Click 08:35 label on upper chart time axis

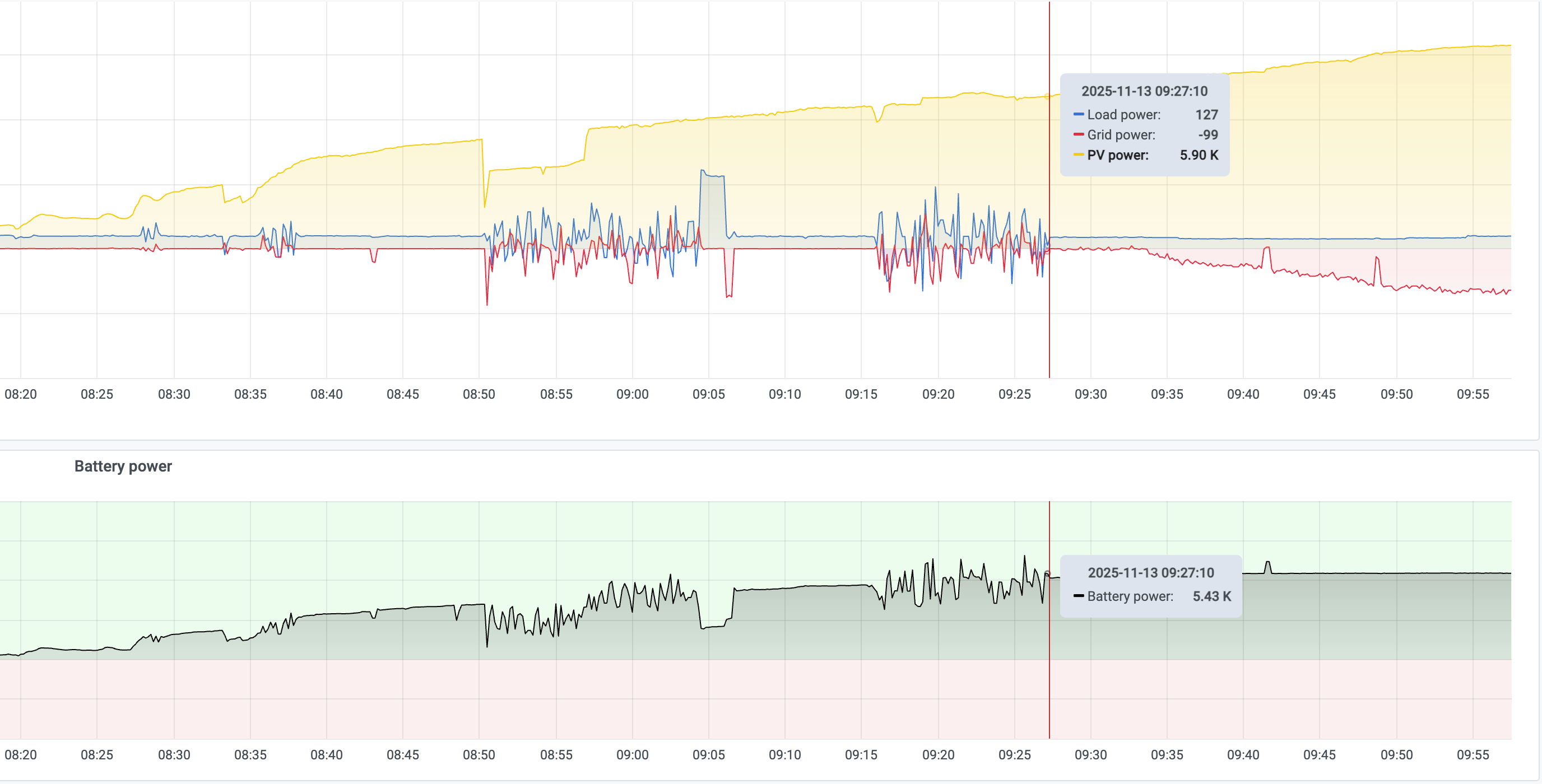tap(250, 394)
